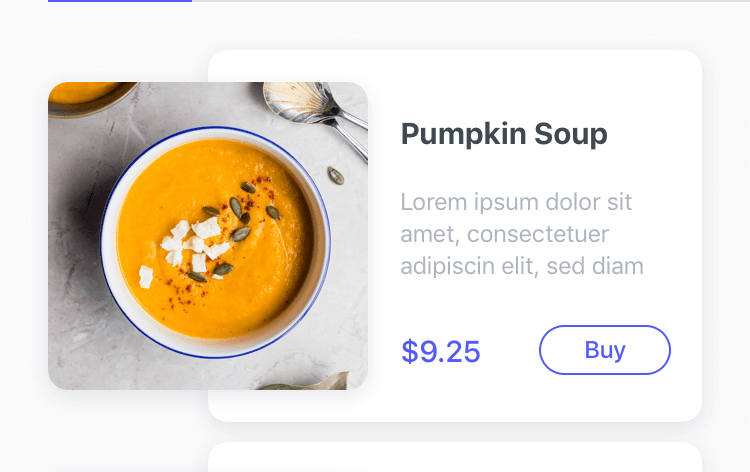Click the 'adipiscin elit, sed diam' line
Viewport: 750px width, 472px height.
(x=522, y=266)
